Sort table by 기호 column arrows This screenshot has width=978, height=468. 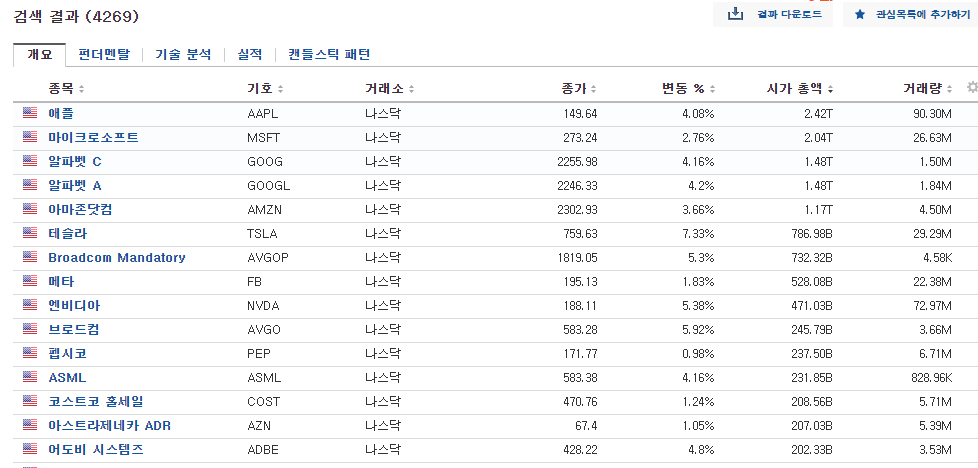coord(281,89)
